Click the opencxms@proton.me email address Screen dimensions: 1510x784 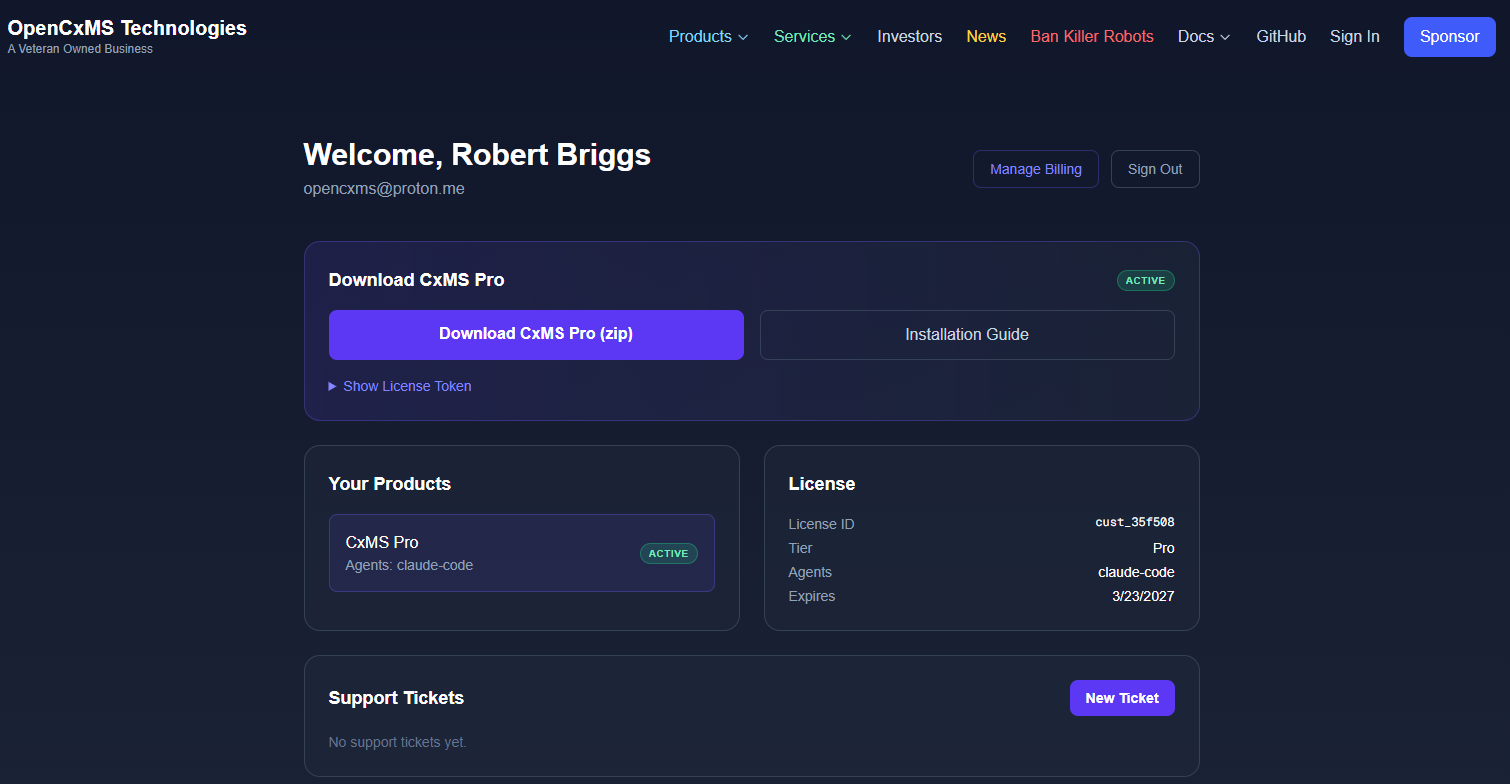tap(384, 188)
